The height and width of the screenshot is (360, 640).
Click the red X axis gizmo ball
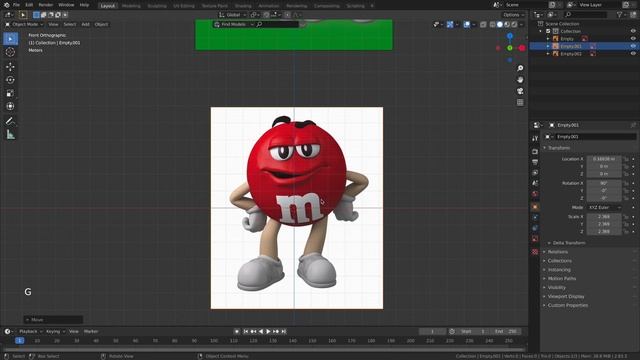click(x=522, y=48)
